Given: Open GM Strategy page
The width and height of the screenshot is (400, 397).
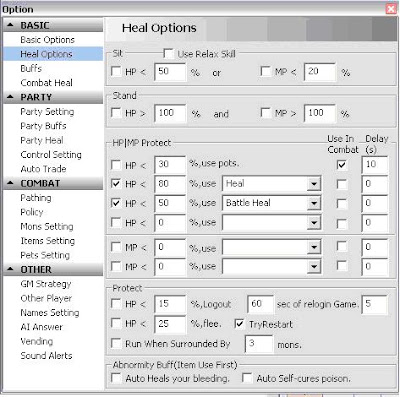Looking at the screenshot, I should point(46,284).
